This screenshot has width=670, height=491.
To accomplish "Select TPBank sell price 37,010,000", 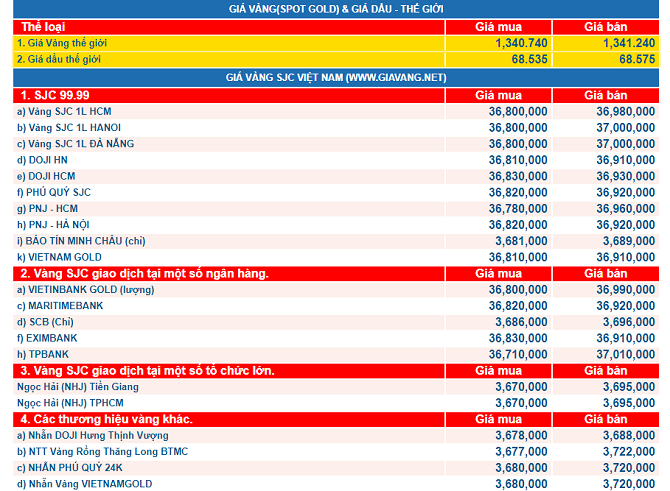I will pyautogui.click(x=626, y=355).
